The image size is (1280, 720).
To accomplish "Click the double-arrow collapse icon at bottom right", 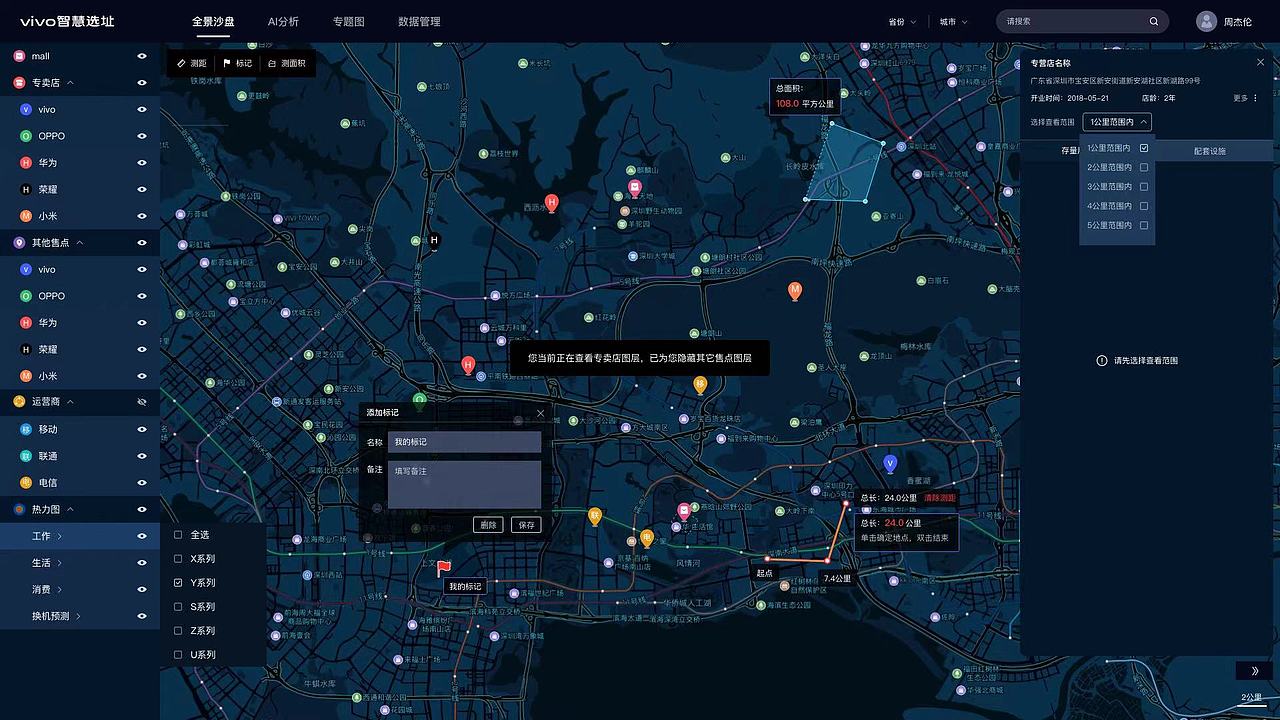I will (x=1254, y=671).
